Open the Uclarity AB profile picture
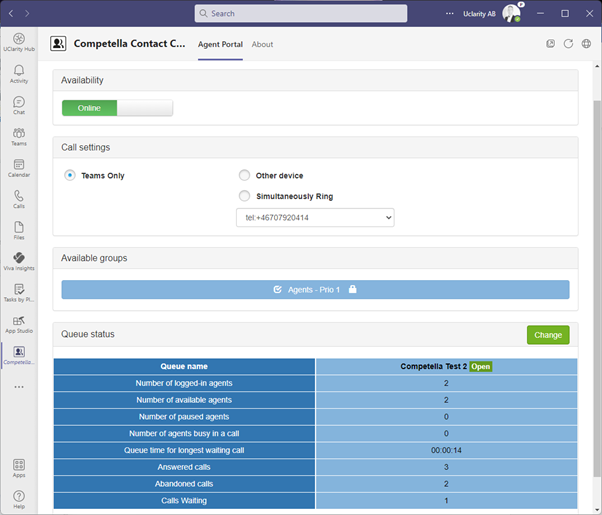The image size is (602, 515). (x=512, y=13)
